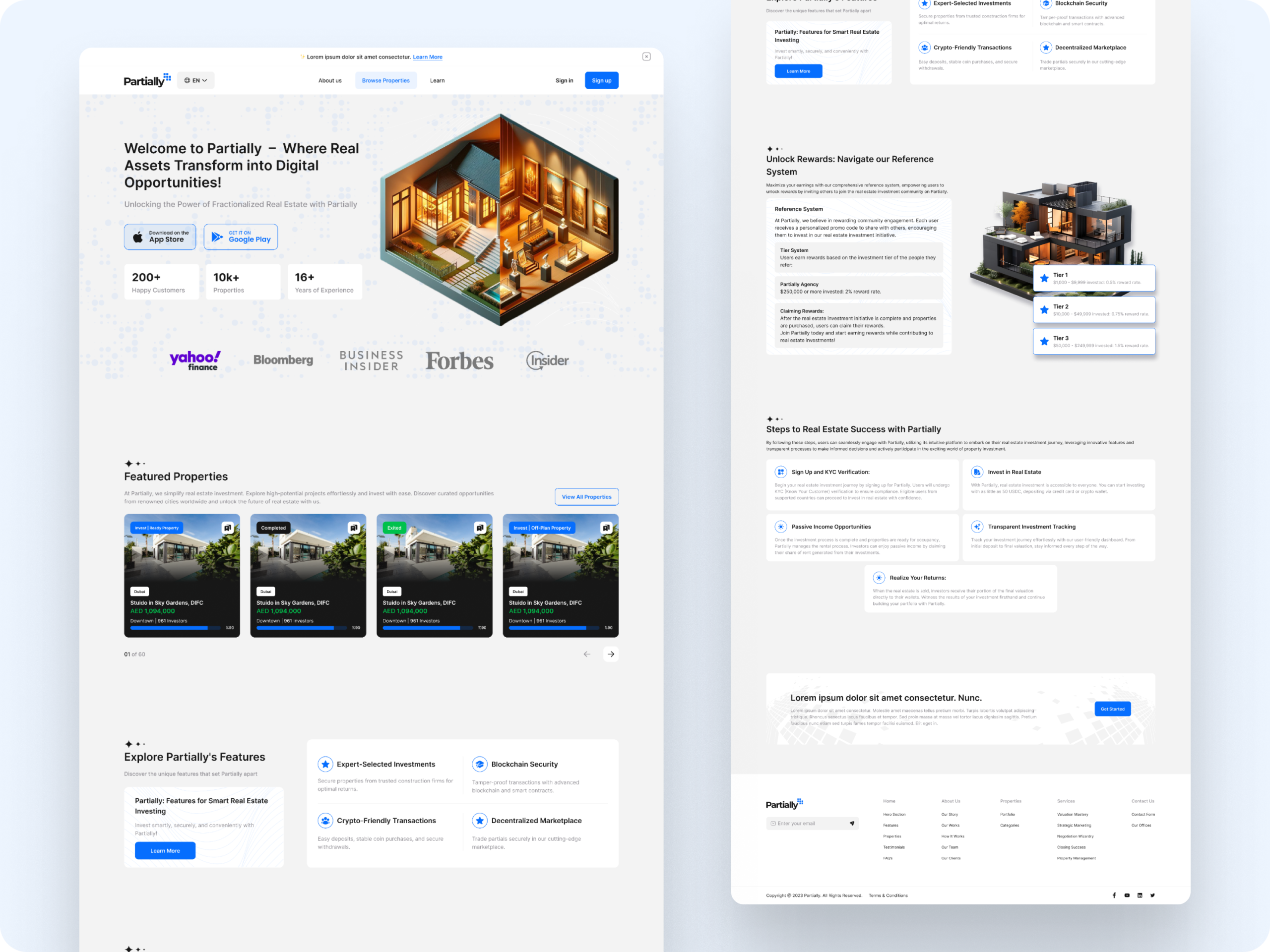
Task: Click the Business Insider logo
Action: (x=372, y=360)
